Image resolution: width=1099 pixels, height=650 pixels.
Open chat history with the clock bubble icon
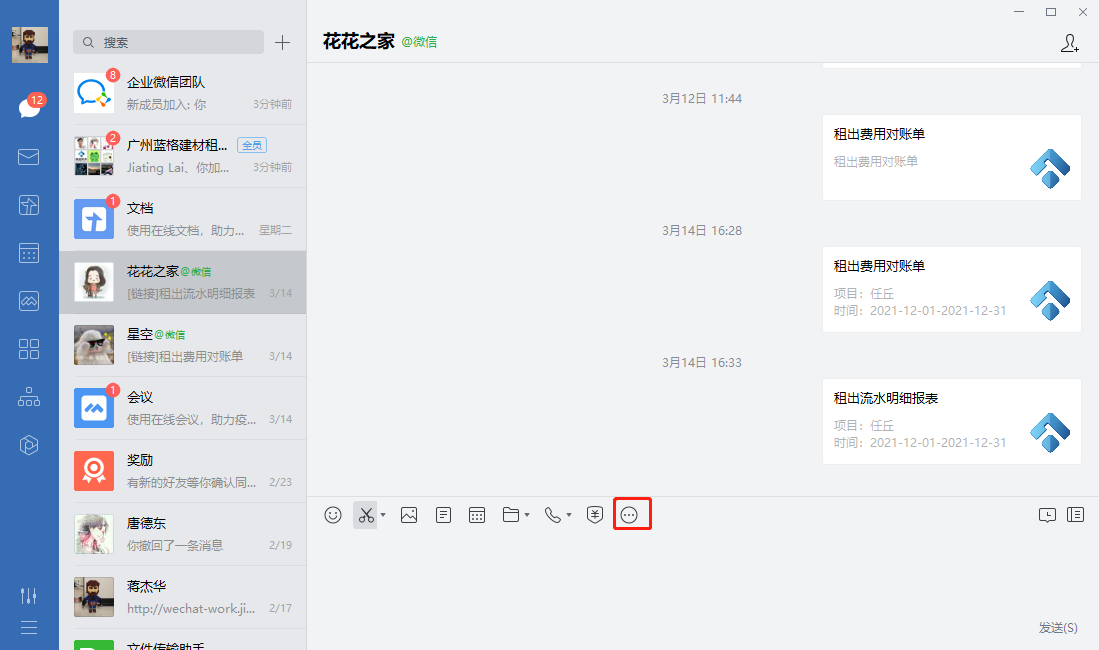[x=1047, y=514]
